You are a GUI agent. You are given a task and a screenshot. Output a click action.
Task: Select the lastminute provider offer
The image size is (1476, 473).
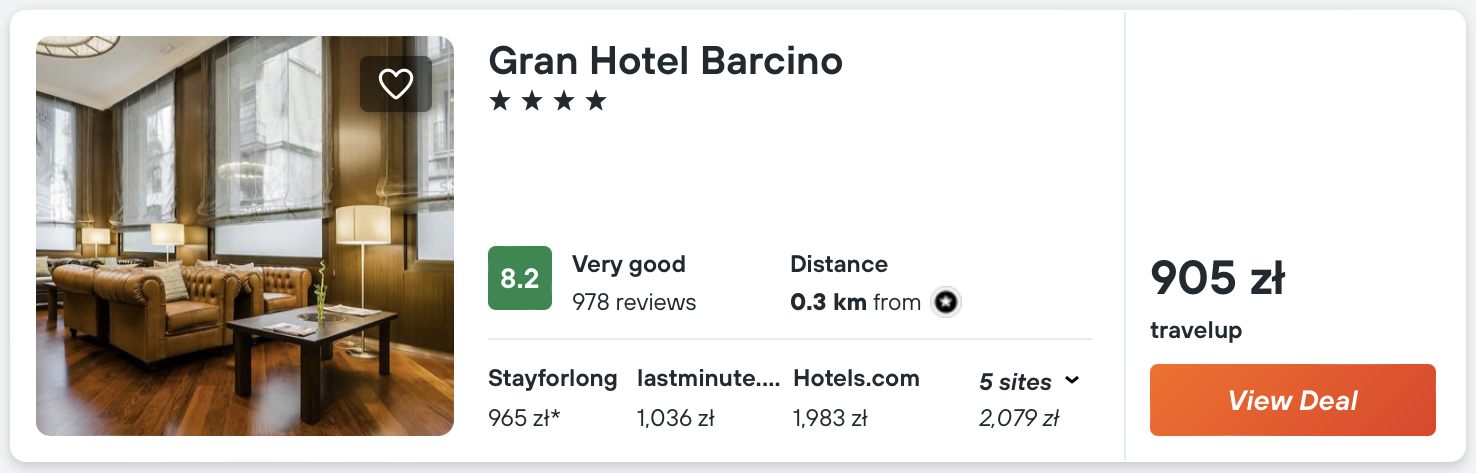pyautogui.click(x=708, y=379)
